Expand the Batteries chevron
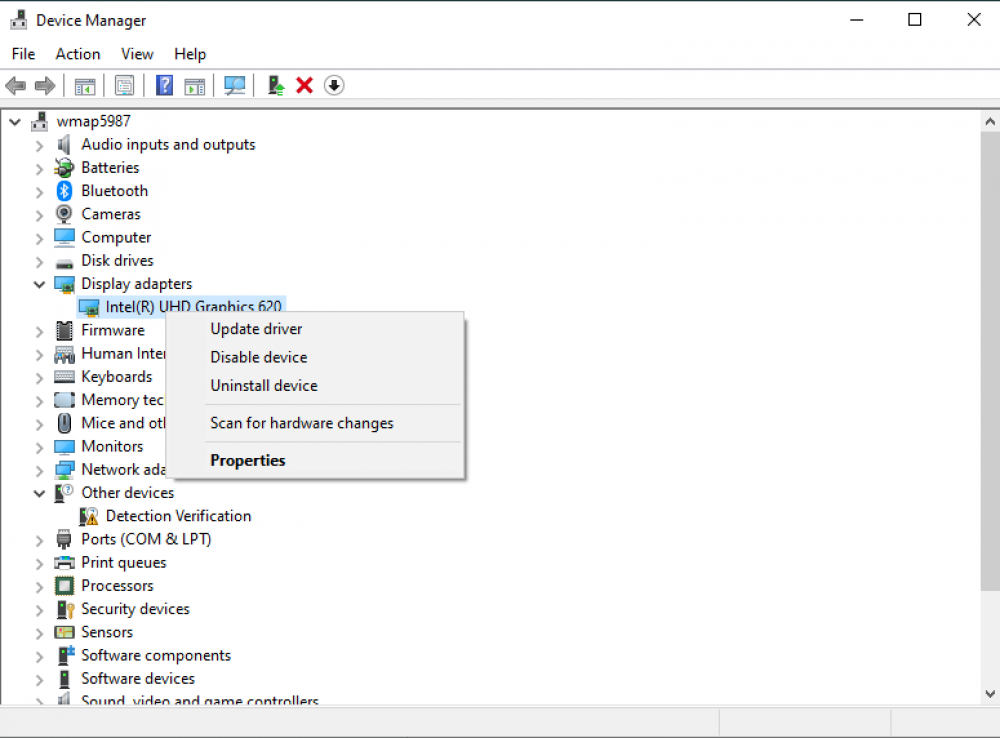Viewport: 1000px width, 738px height. 40,169
